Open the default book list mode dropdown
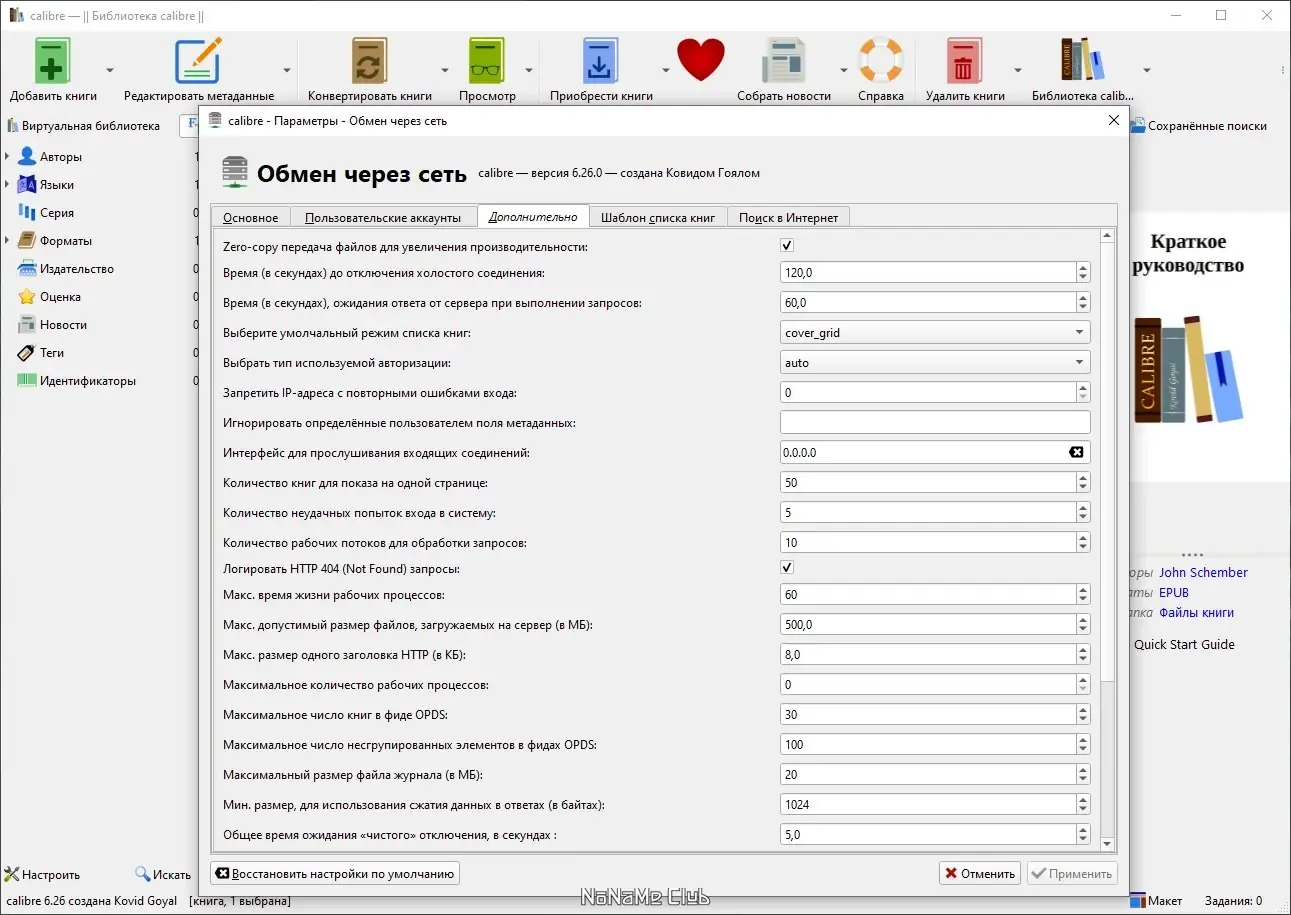 click(935, 333)
